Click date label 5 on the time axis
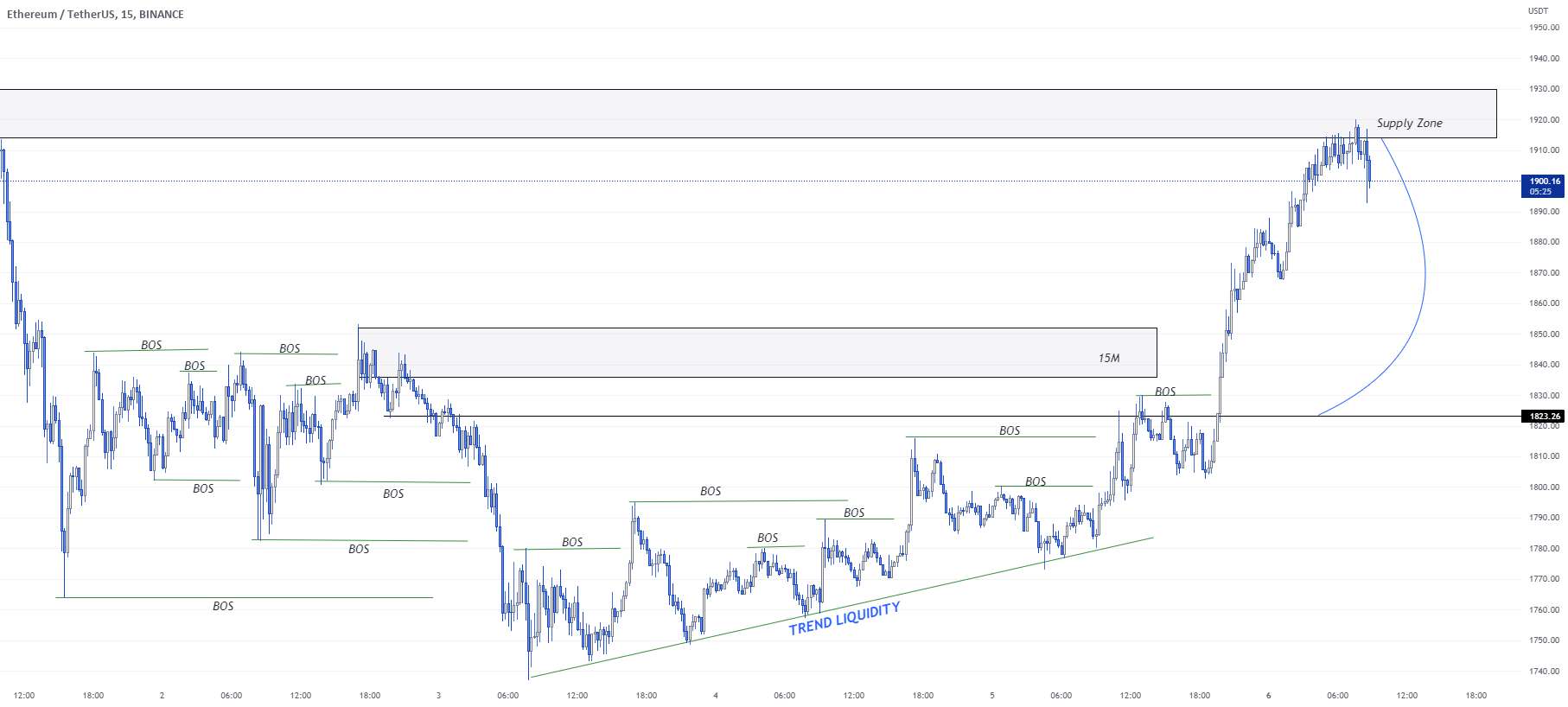This screenshot has width=1568, height=707. (x=992, y=696)
